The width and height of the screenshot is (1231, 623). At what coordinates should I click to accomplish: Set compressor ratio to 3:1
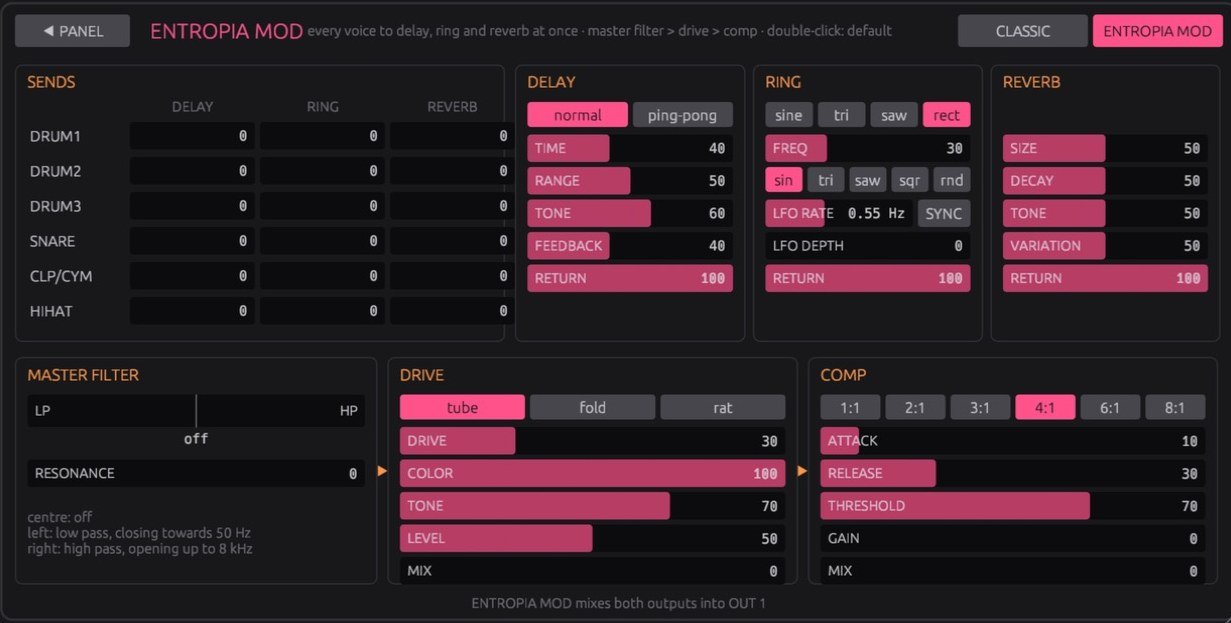(980, 407)
